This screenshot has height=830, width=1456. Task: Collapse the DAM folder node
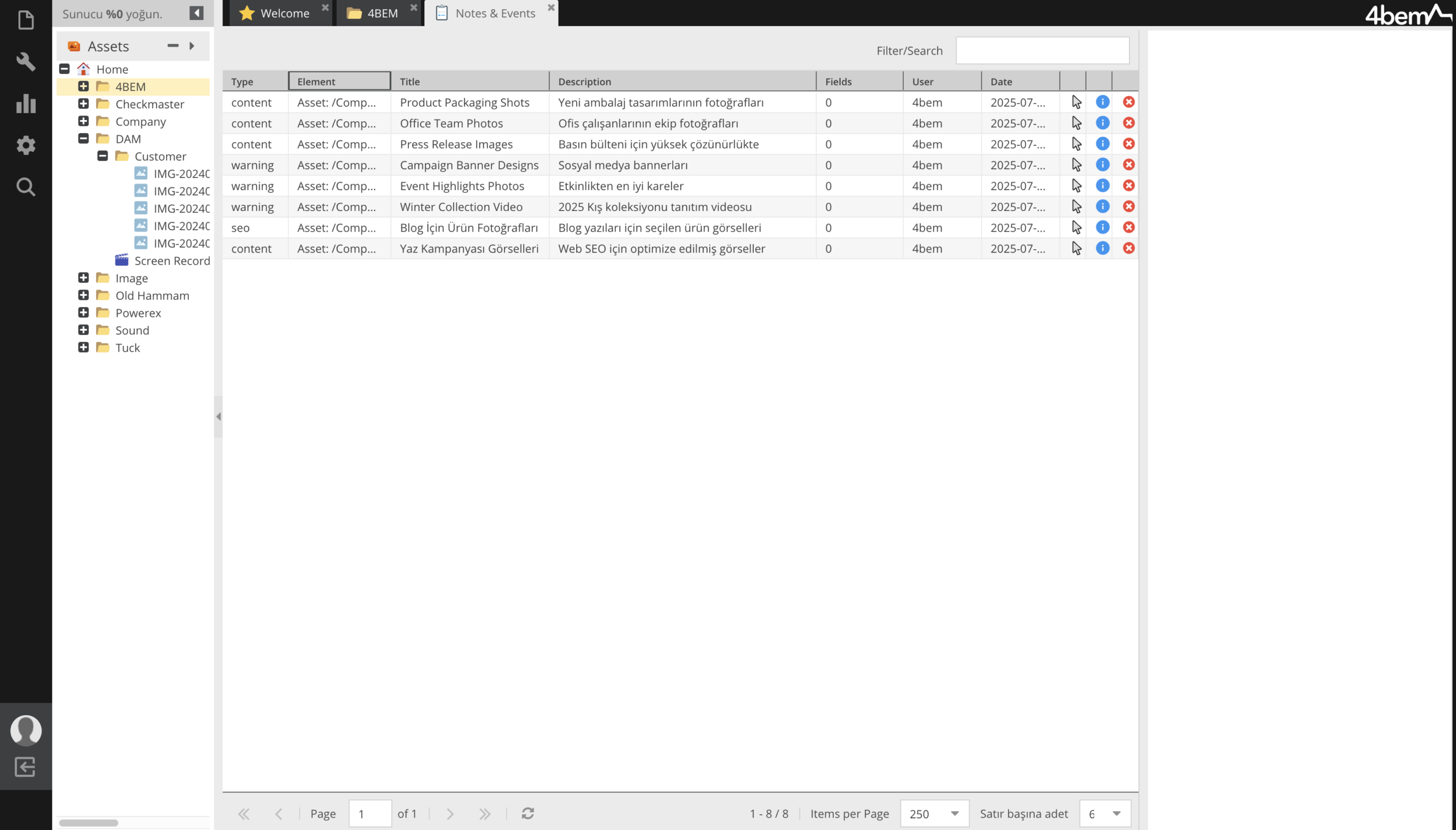point(83,139)
